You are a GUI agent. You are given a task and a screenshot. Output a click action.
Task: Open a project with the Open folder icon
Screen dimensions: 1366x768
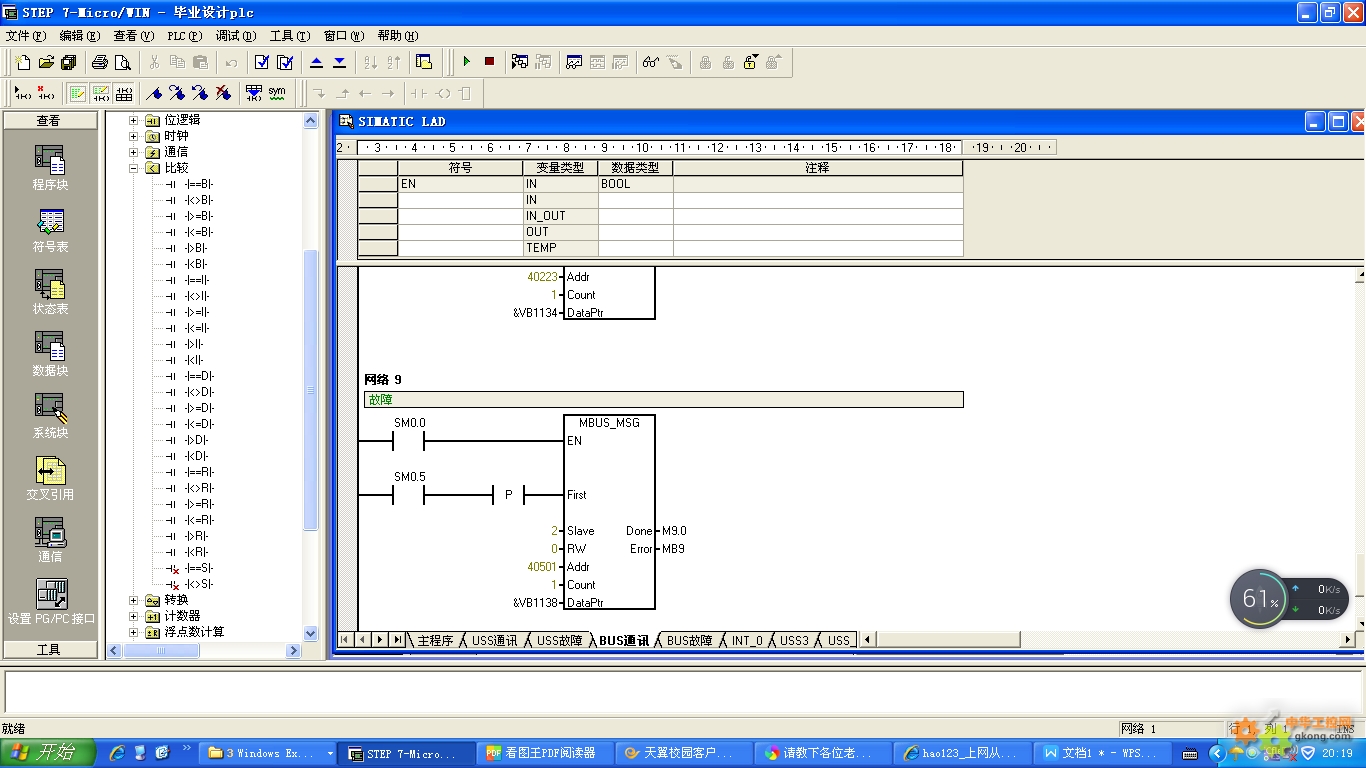(x=46, y=62)
